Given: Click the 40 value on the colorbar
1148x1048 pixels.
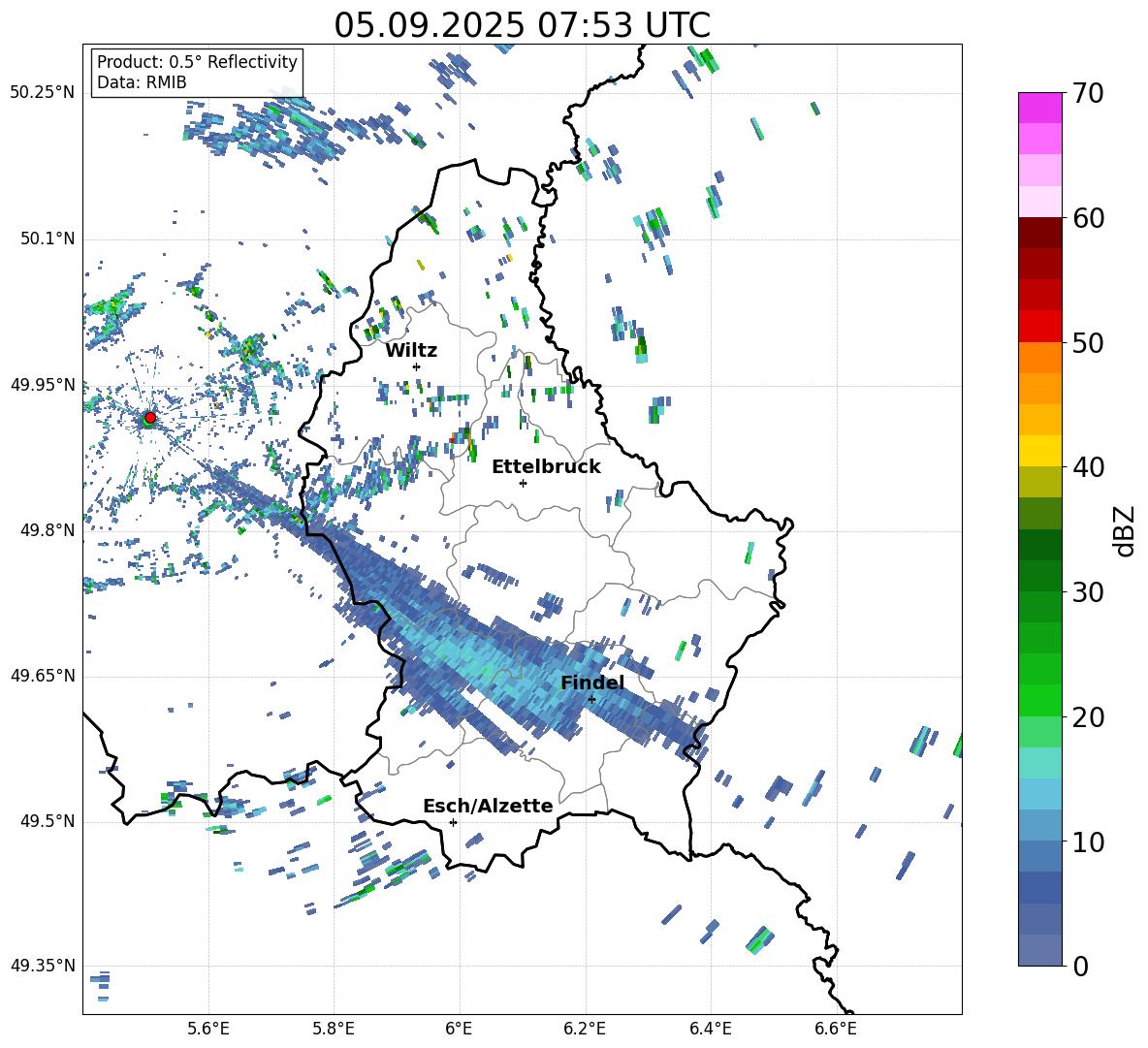Looking at the screenshot, I should [1088, 467].
